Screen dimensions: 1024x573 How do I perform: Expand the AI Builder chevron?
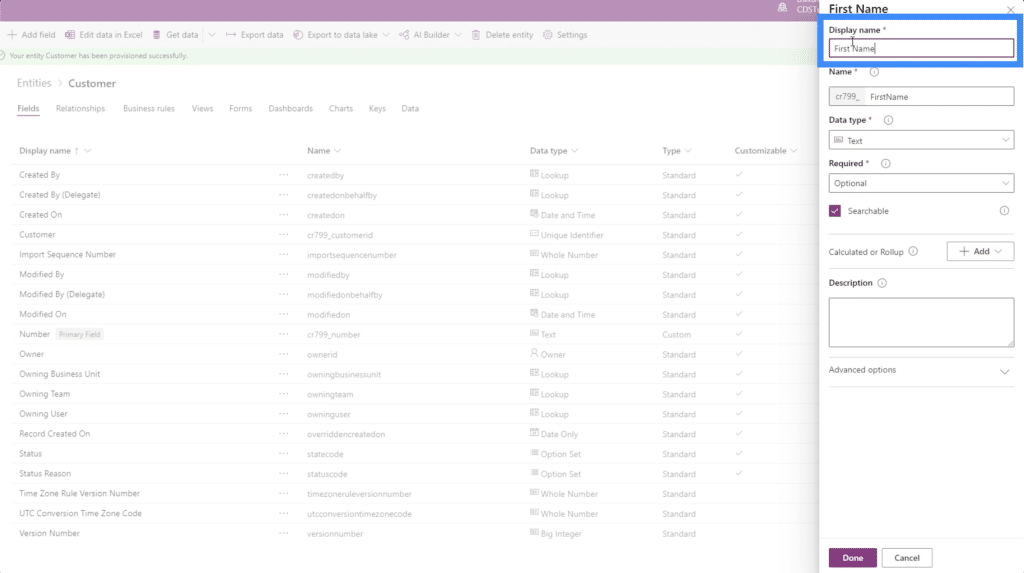coord(458,35)
